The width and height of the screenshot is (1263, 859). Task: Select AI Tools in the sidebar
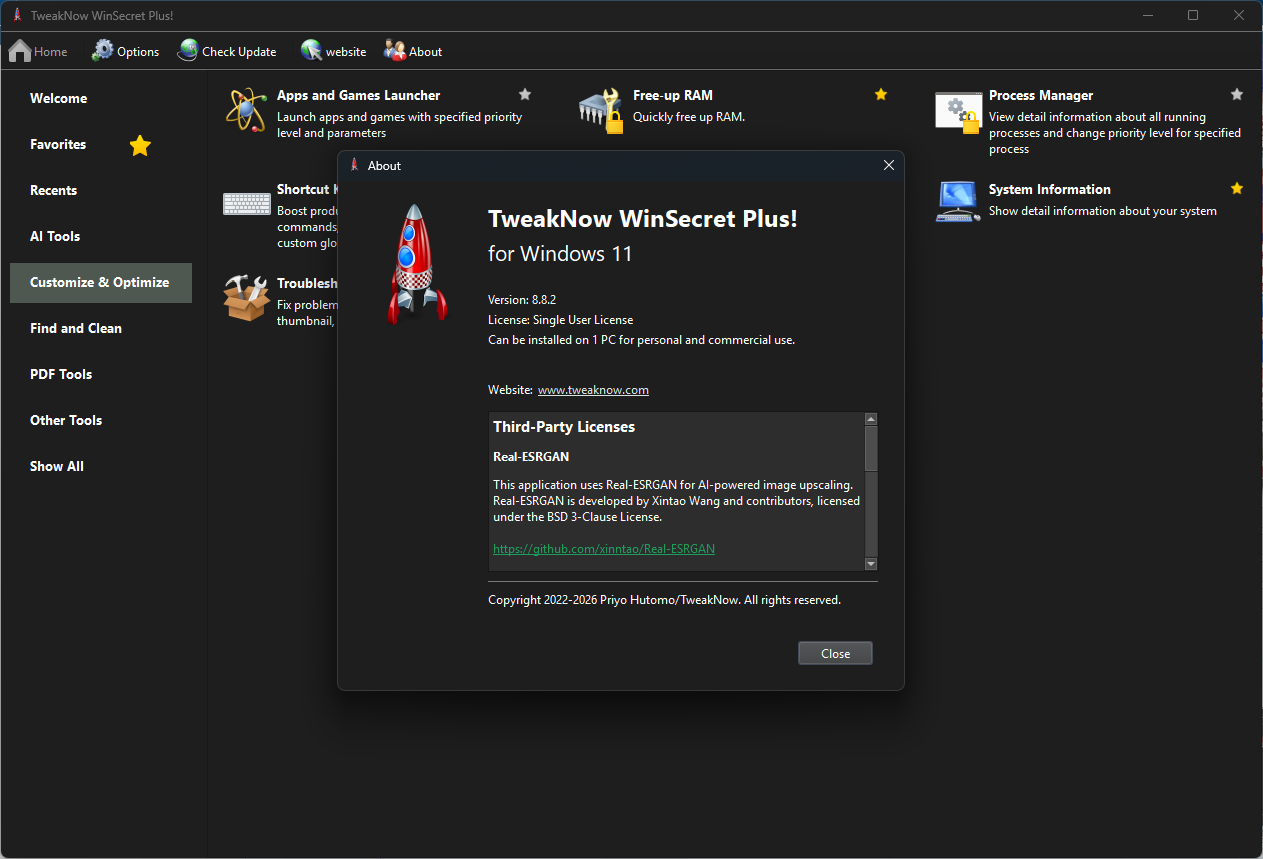tap(55, 236)
